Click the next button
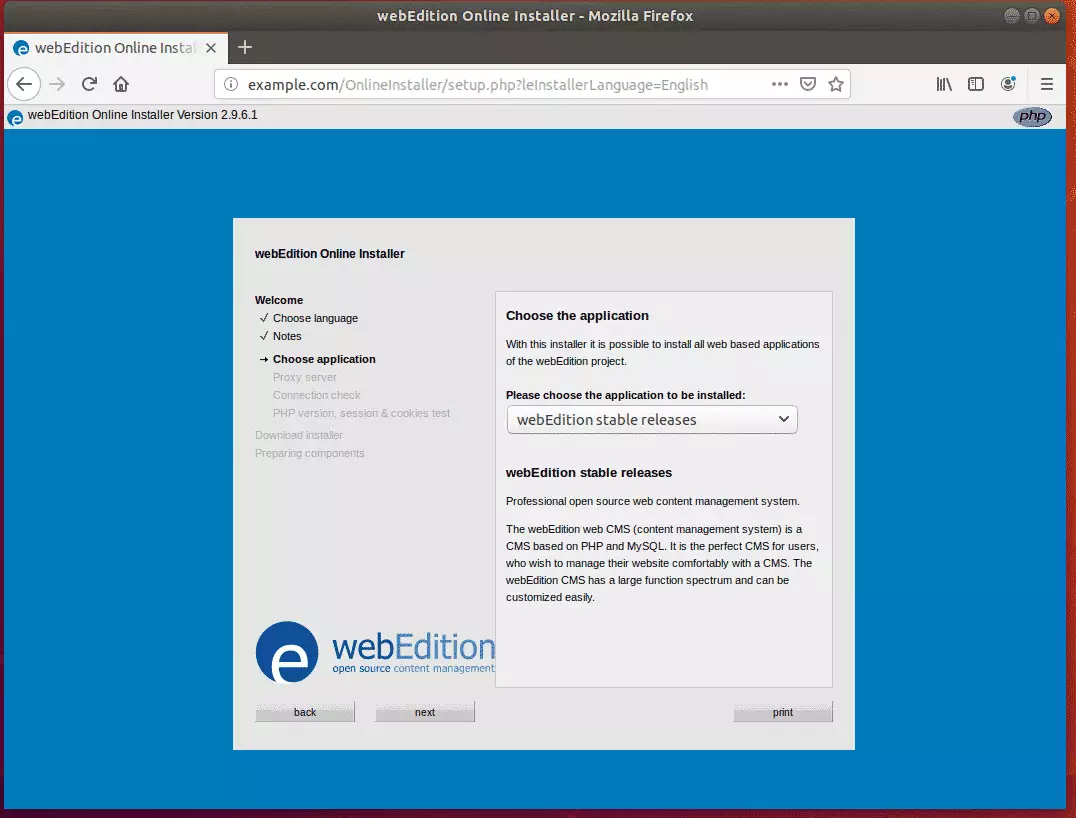The width and height of the screenshot is (1076, 818). (425, 712)
